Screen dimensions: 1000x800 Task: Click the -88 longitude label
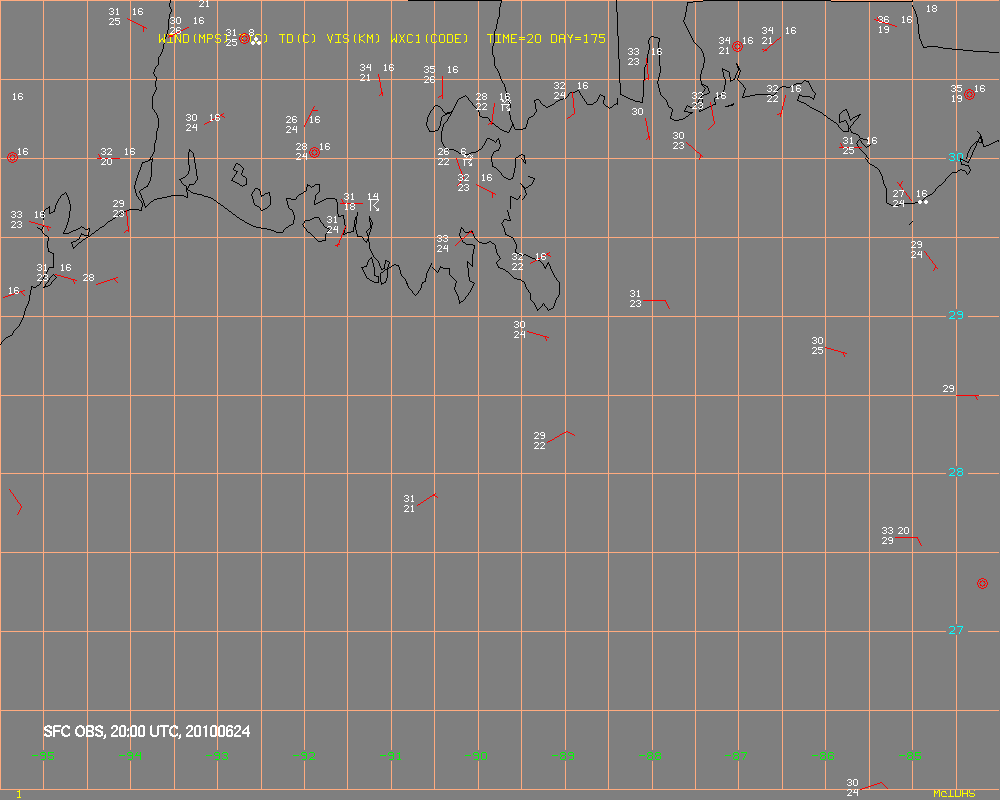(x=650, y=756)
